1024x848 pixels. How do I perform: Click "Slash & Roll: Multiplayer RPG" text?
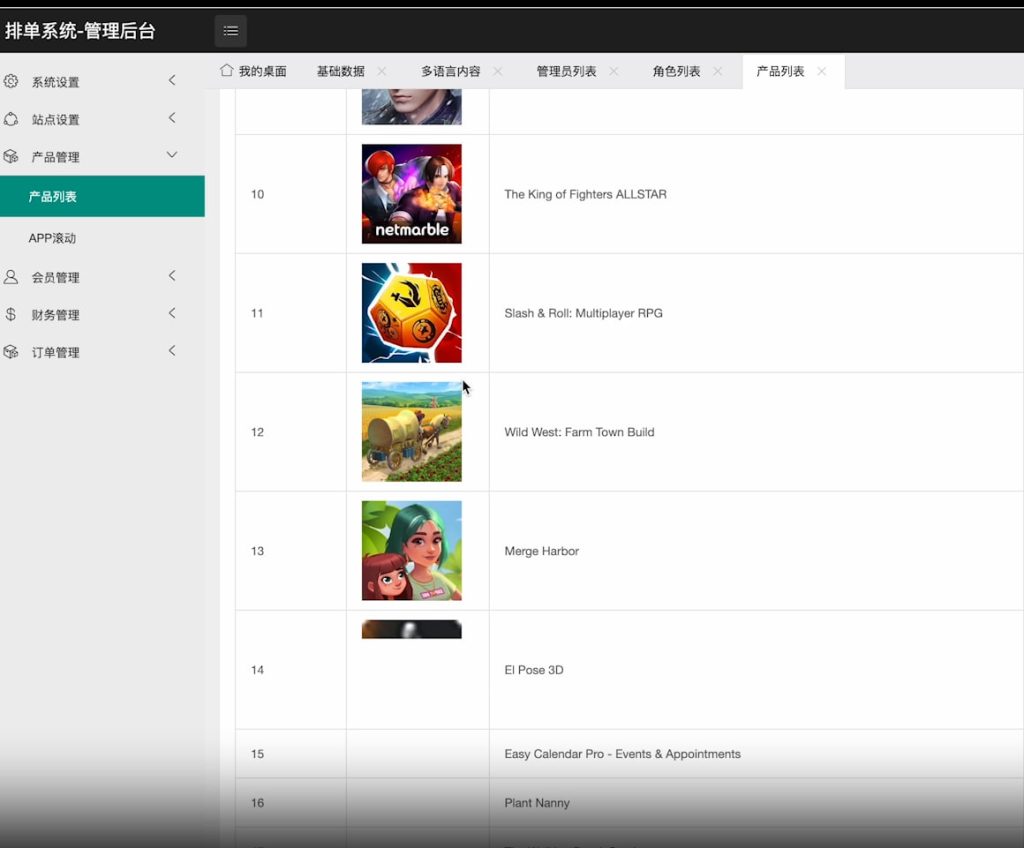coord(583,313)
